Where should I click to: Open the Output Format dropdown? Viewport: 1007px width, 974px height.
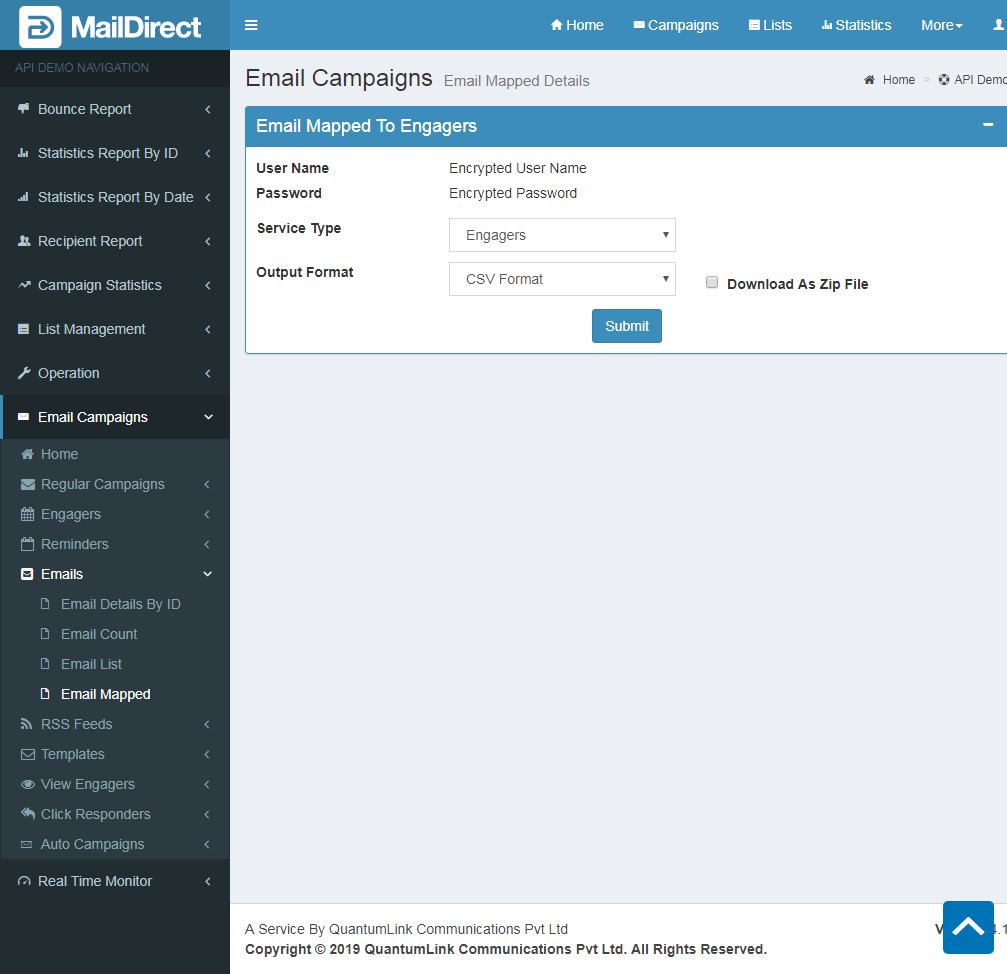(562, 279)
